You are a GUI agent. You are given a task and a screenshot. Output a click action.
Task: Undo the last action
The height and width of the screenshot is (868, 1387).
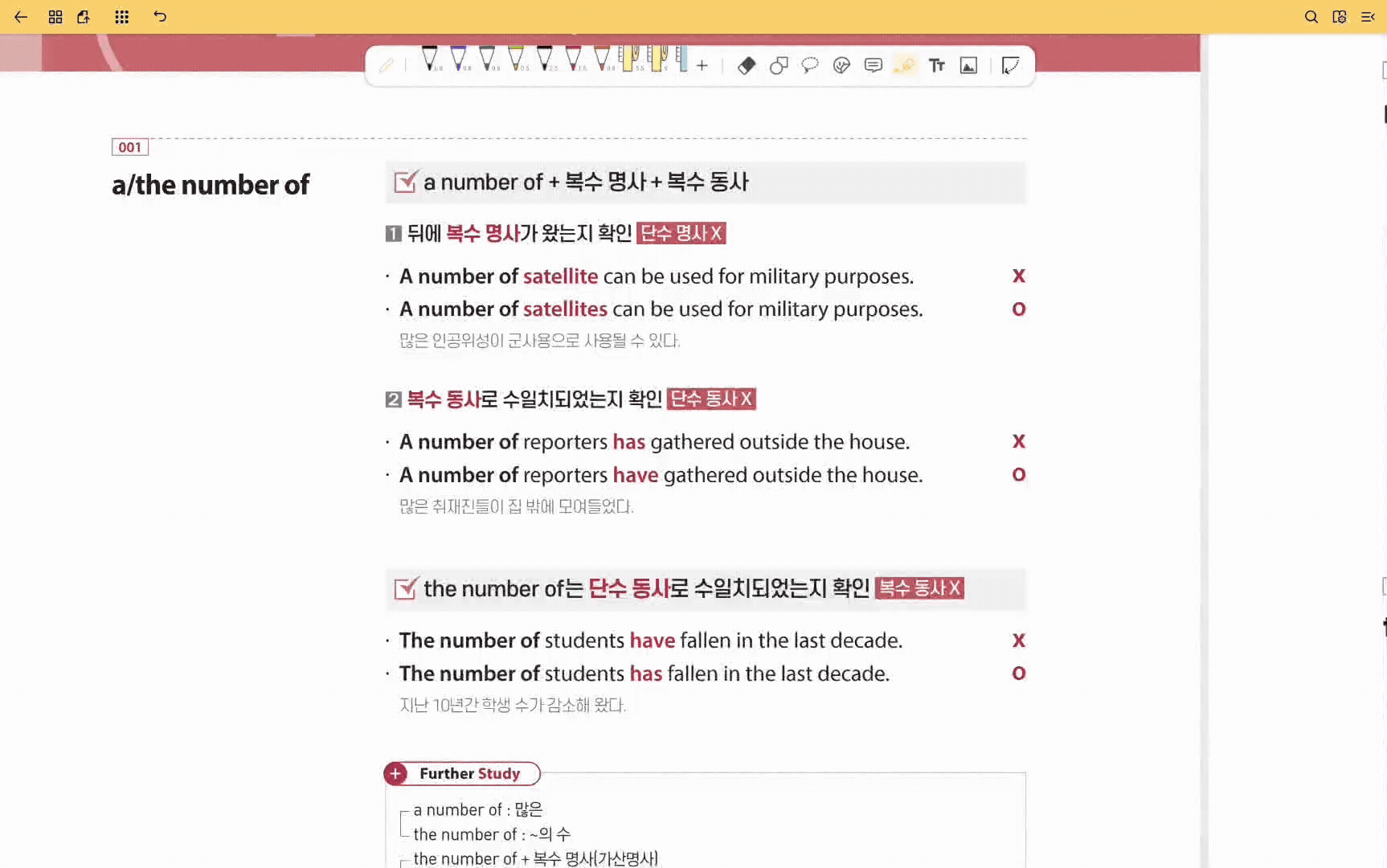[x=160, y=17]
